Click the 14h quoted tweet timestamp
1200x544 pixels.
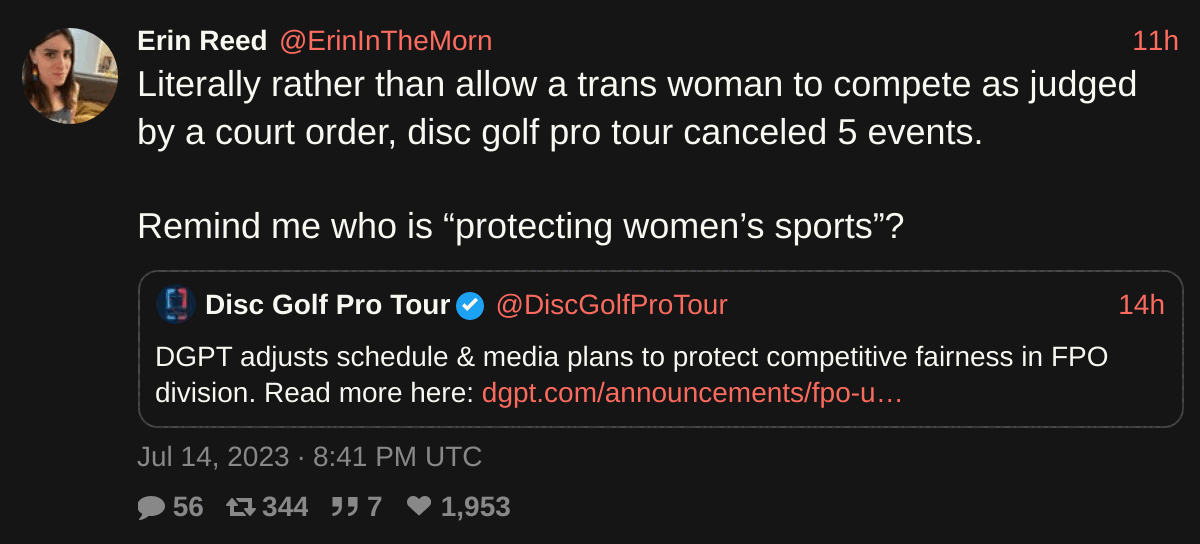(x=1141, y=305)
